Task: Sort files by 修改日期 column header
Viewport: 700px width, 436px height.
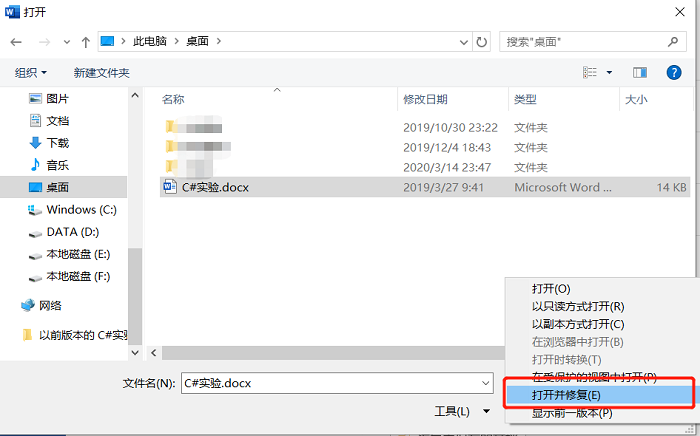Action: pos(425,100)
